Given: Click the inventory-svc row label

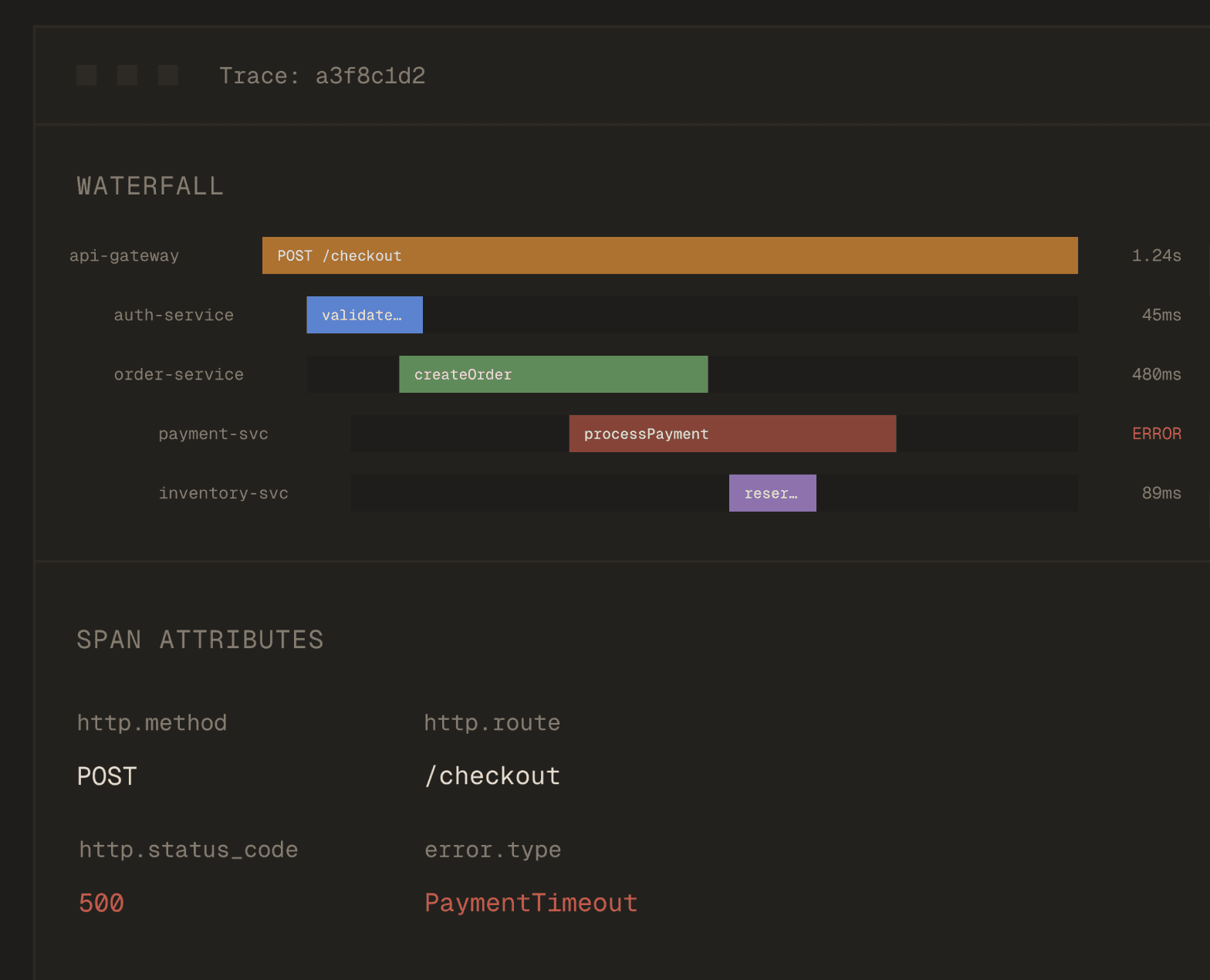Looking at the screenshot, I should pyautogui.click(x=223, y=493).
